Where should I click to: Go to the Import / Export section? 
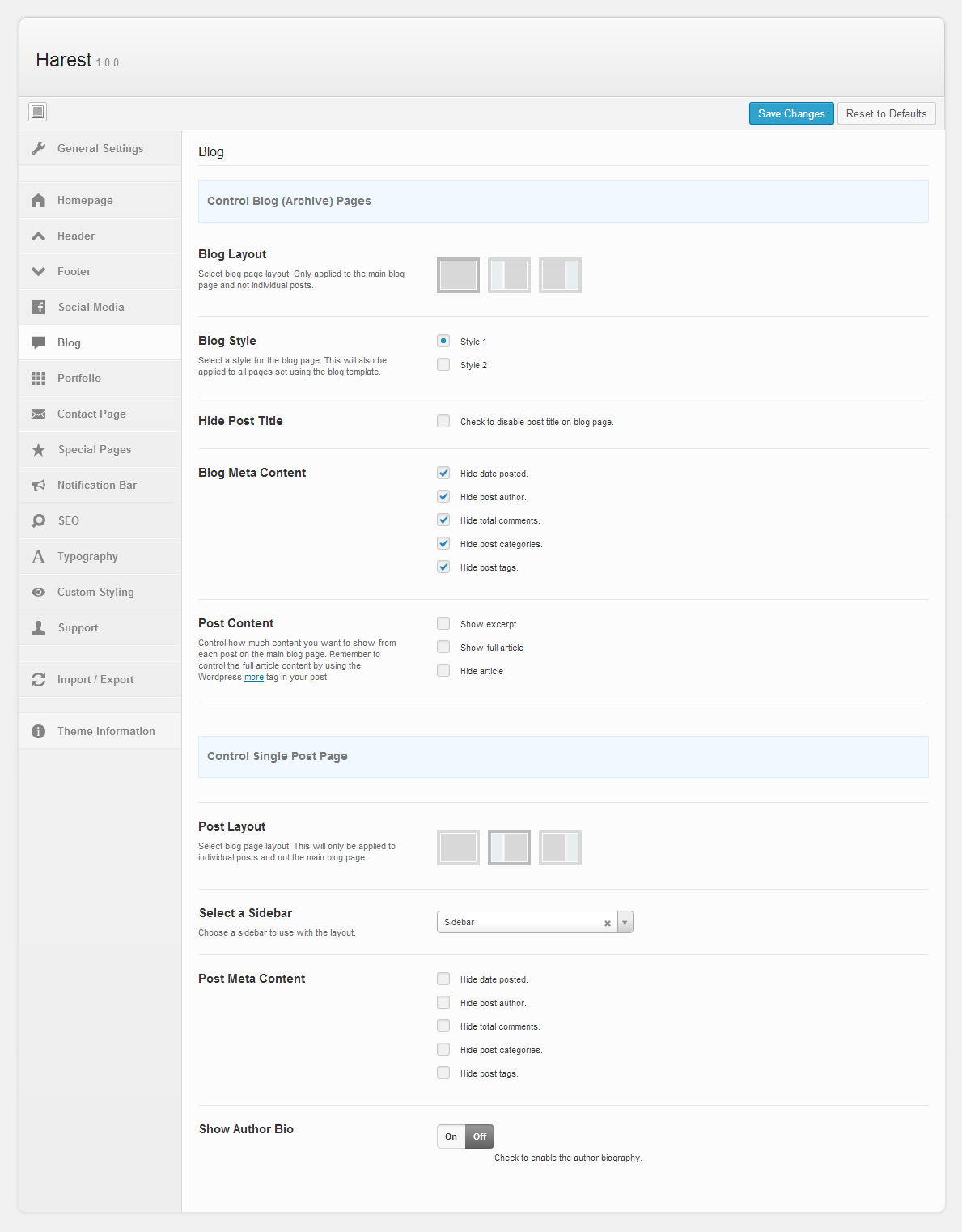pyautogui.click(x=95, y=679)
